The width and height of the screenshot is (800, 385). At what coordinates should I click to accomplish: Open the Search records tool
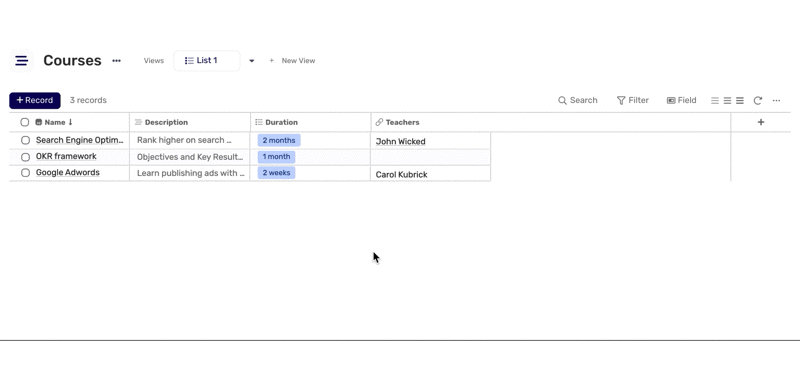578,100
